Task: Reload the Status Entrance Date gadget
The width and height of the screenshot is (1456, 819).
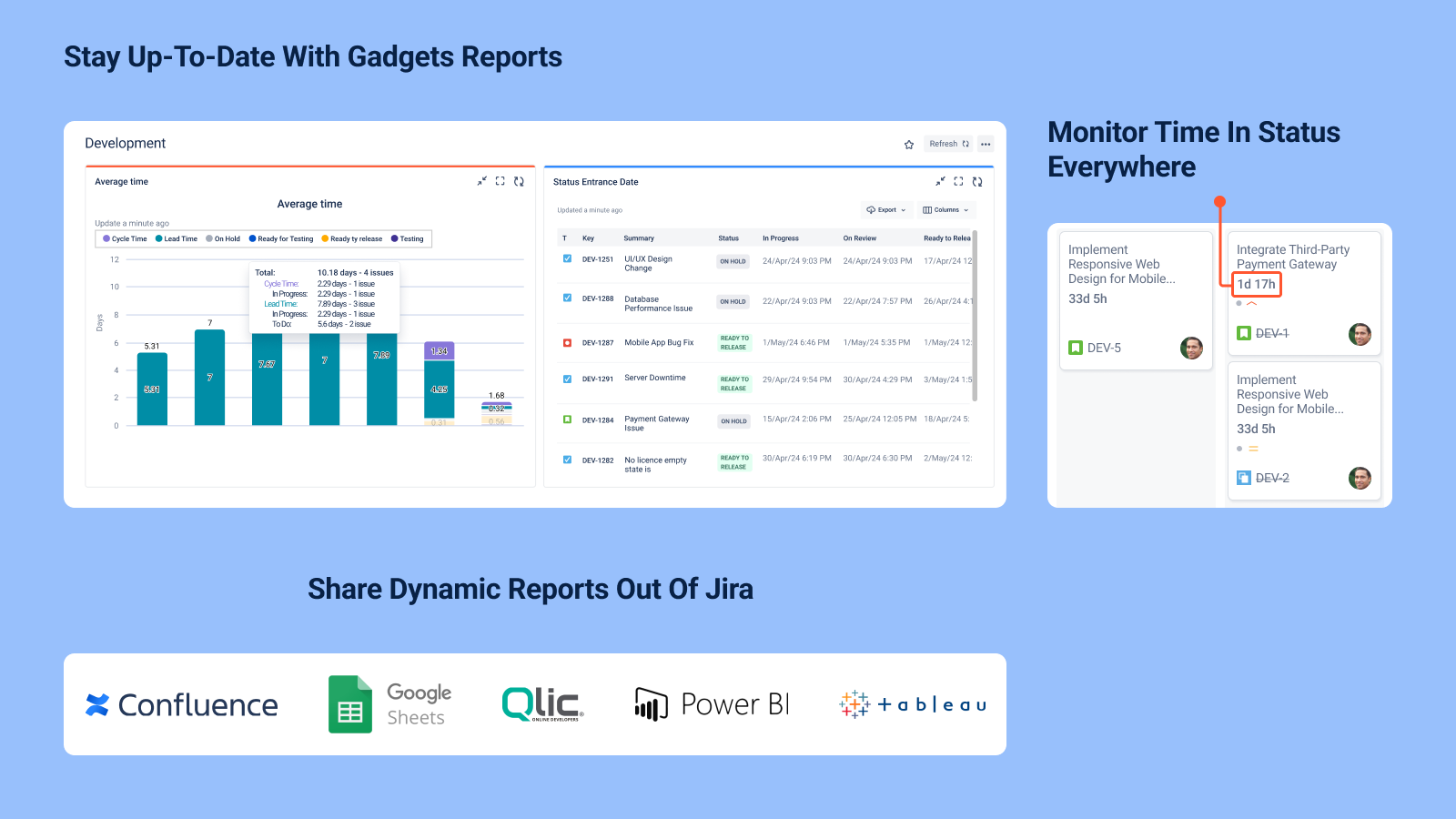Action: click(x=977, y=181)
